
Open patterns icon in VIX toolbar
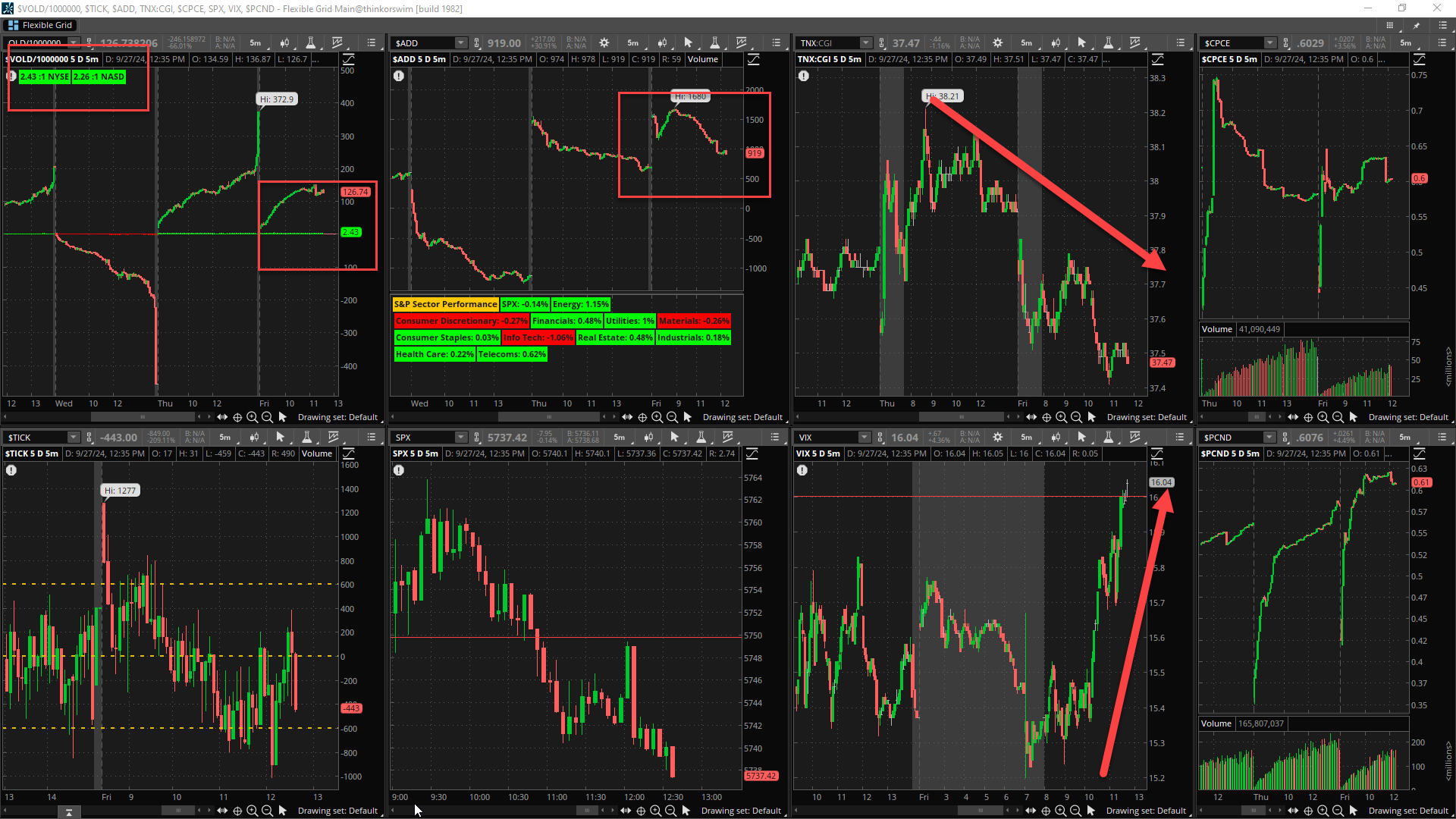tap(1134, 438)
